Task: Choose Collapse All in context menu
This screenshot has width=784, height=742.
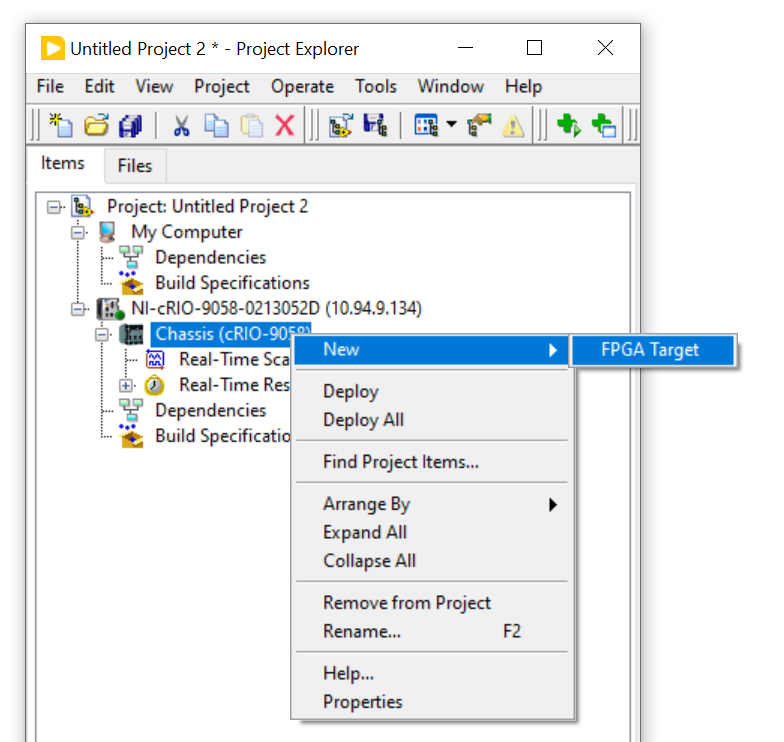Action: pos(432,561)
